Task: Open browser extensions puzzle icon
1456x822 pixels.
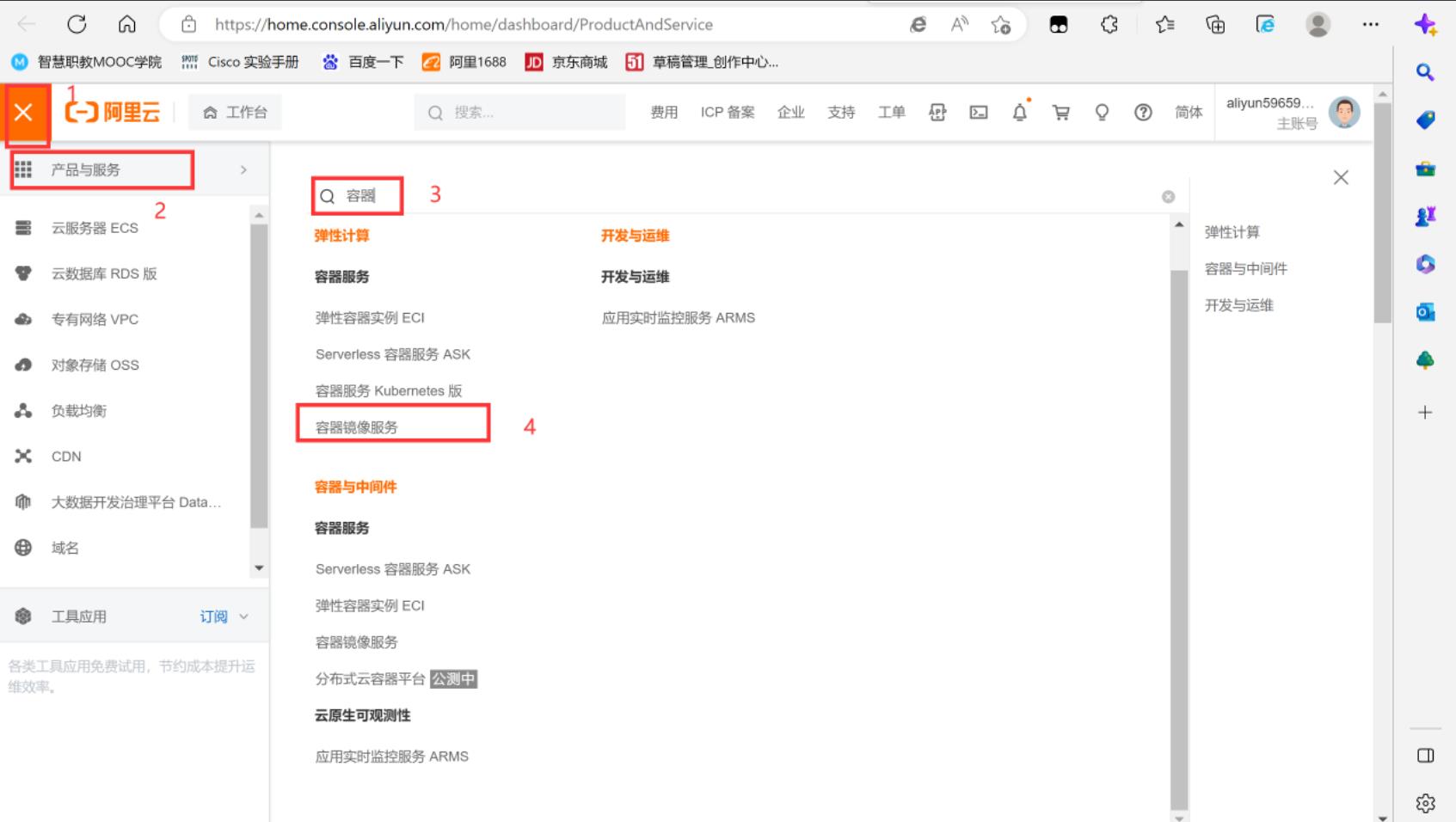Action: point(1109,25)
